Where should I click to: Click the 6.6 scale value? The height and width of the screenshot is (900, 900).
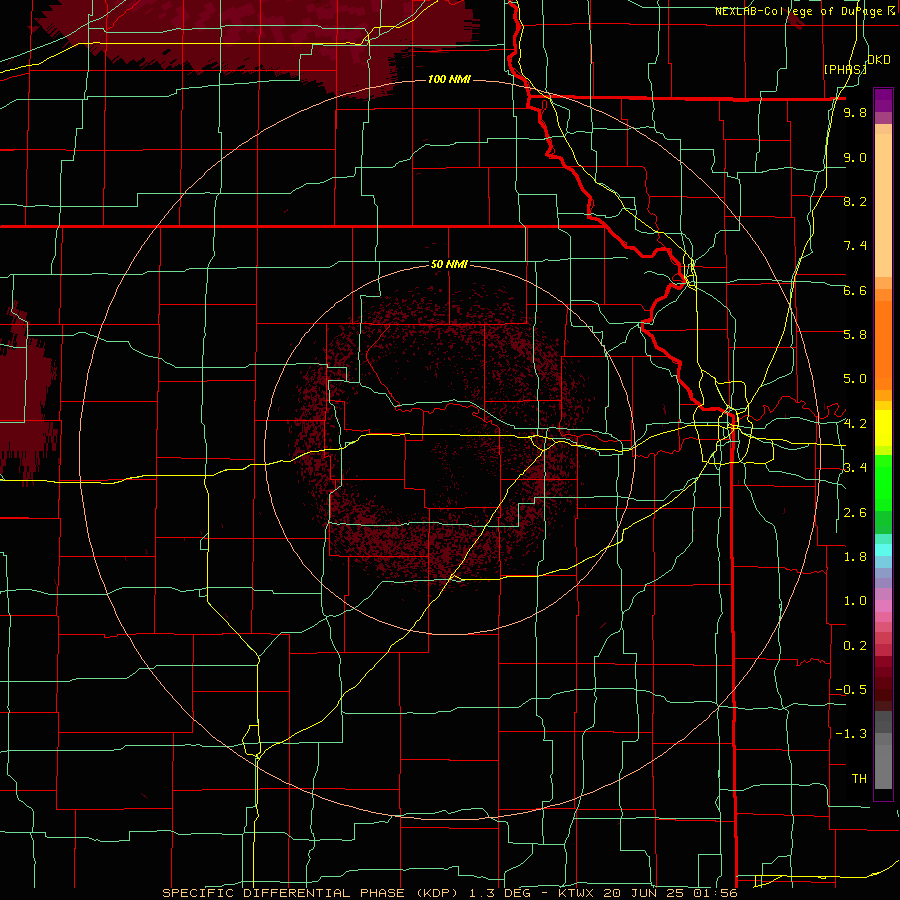(x=855, y=290)
